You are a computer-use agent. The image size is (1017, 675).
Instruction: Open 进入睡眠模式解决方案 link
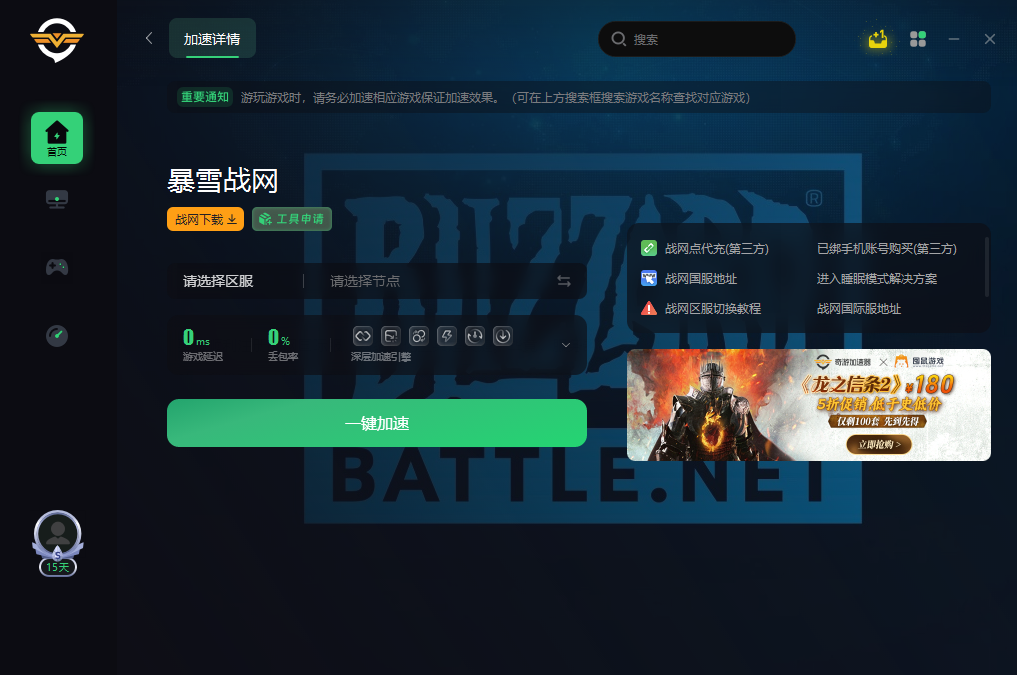[877, 279]
